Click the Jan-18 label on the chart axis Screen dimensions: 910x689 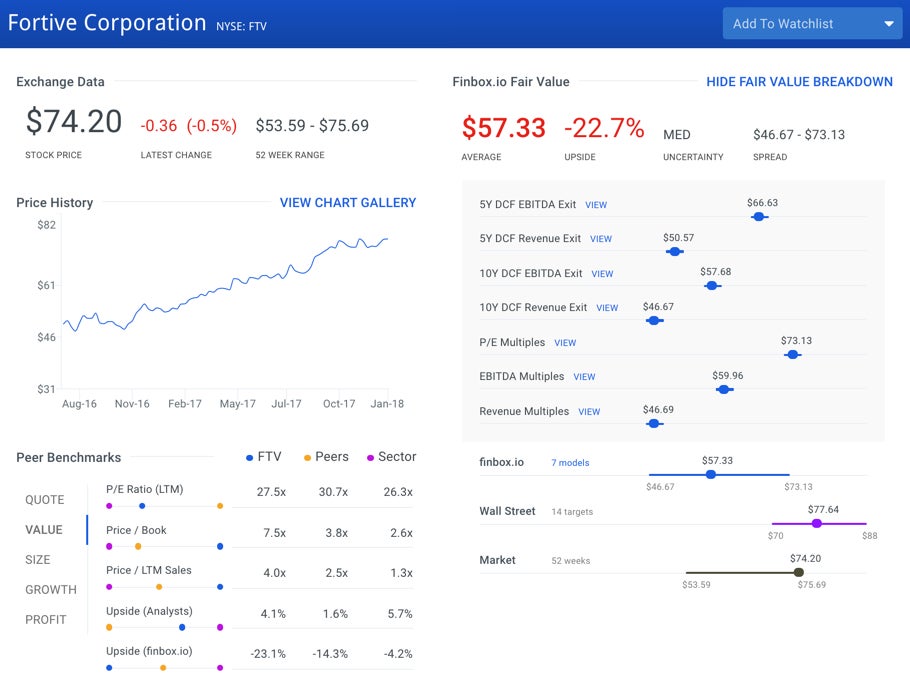(387, 404)
